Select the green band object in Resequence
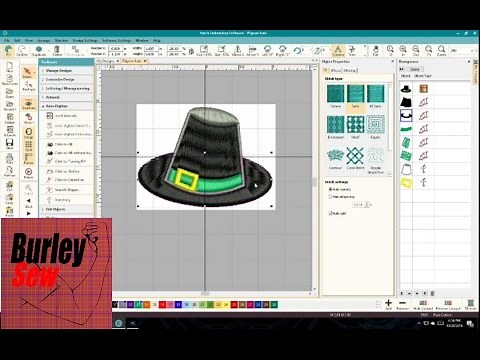The height and width of the screenshot is (360, 480). (x=406, y=129)
